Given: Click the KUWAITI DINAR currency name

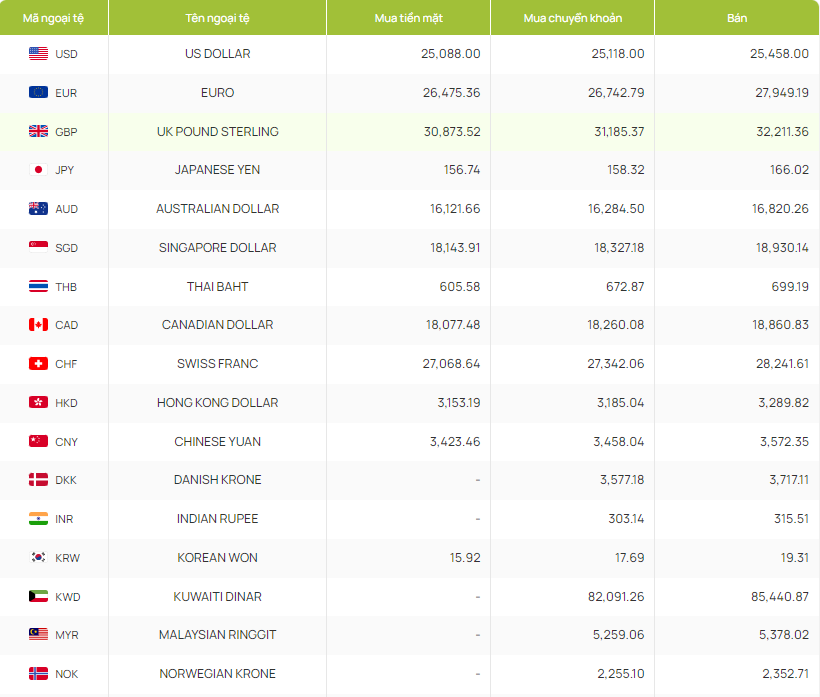Looking at the screenshot, I should click(217, 597).
